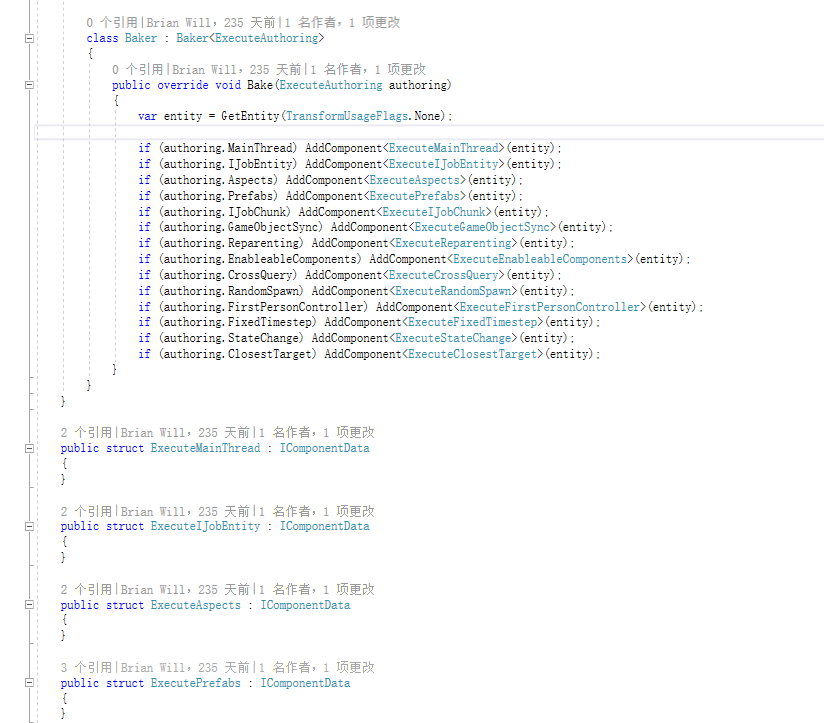The width and height of the screenshot is (824, 723).
Task: Click authoring.FirstPersonController condition
Action: point(263,307)
